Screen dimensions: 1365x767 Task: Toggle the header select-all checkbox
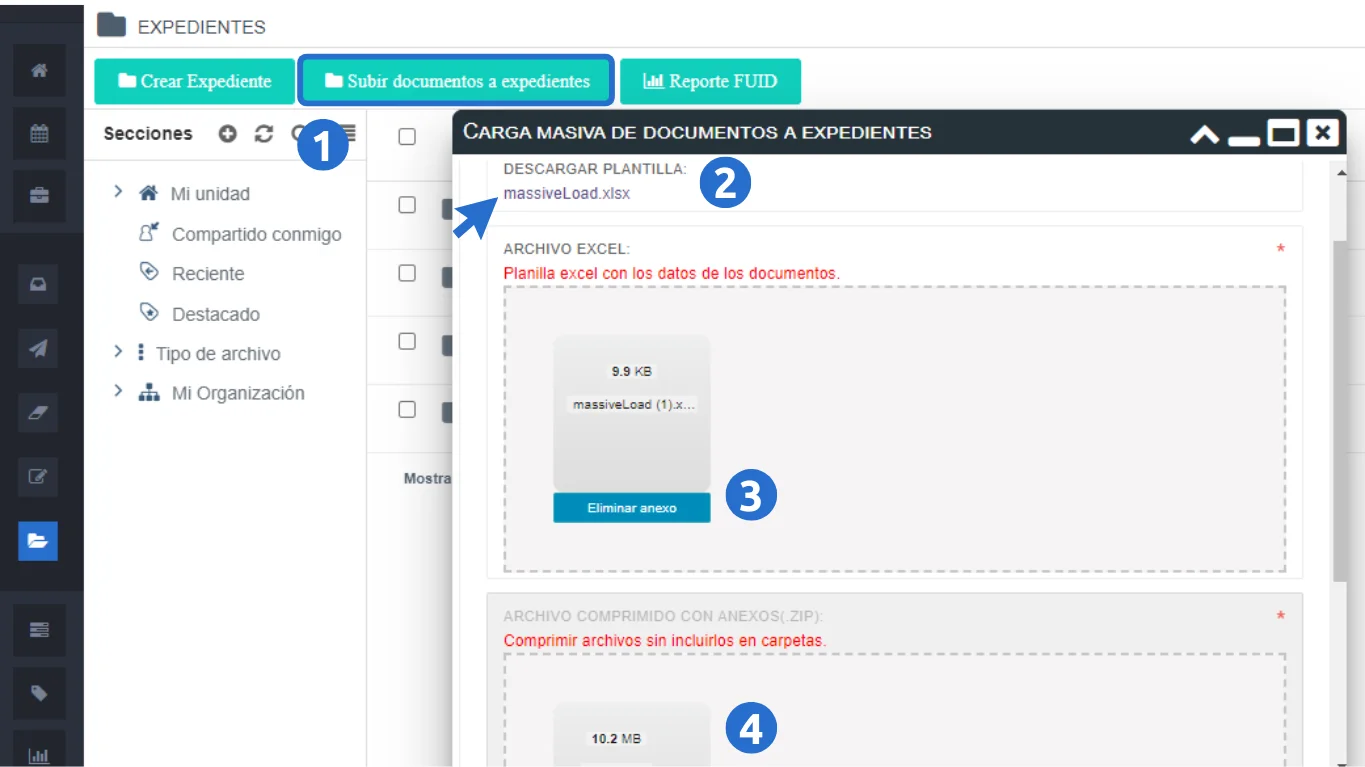(x=407, y=137)
